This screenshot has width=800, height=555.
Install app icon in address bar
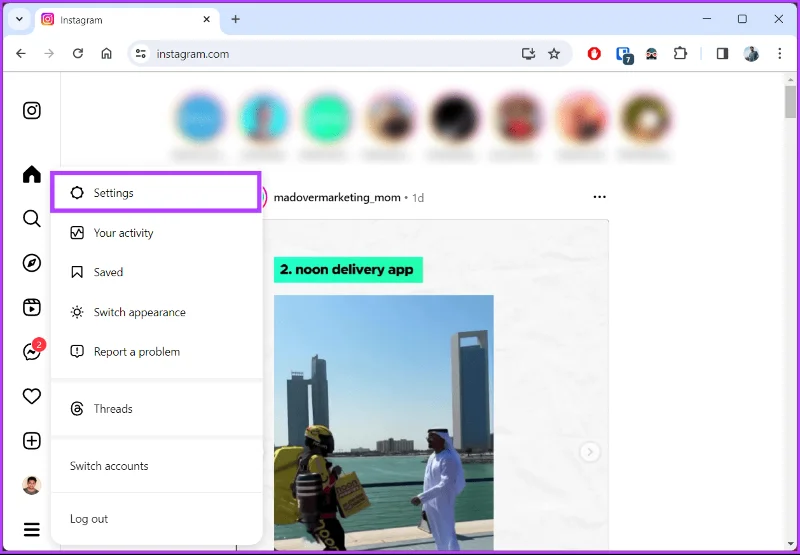click(x=528, y=54)
